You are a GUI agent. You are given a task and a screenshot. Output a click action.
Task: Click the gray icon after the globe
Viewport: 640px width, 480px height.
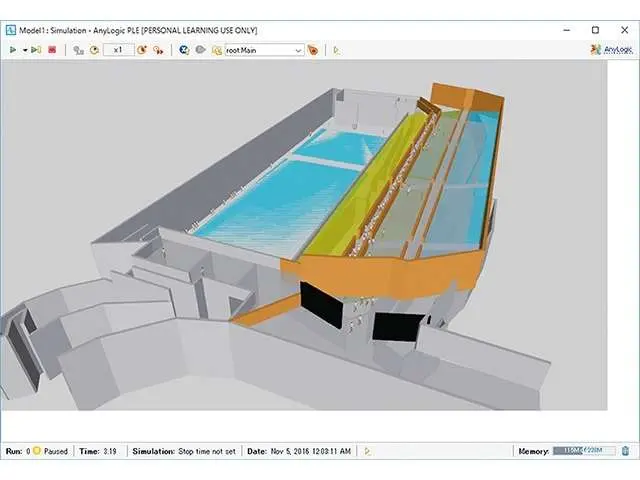tap(200, 50)
